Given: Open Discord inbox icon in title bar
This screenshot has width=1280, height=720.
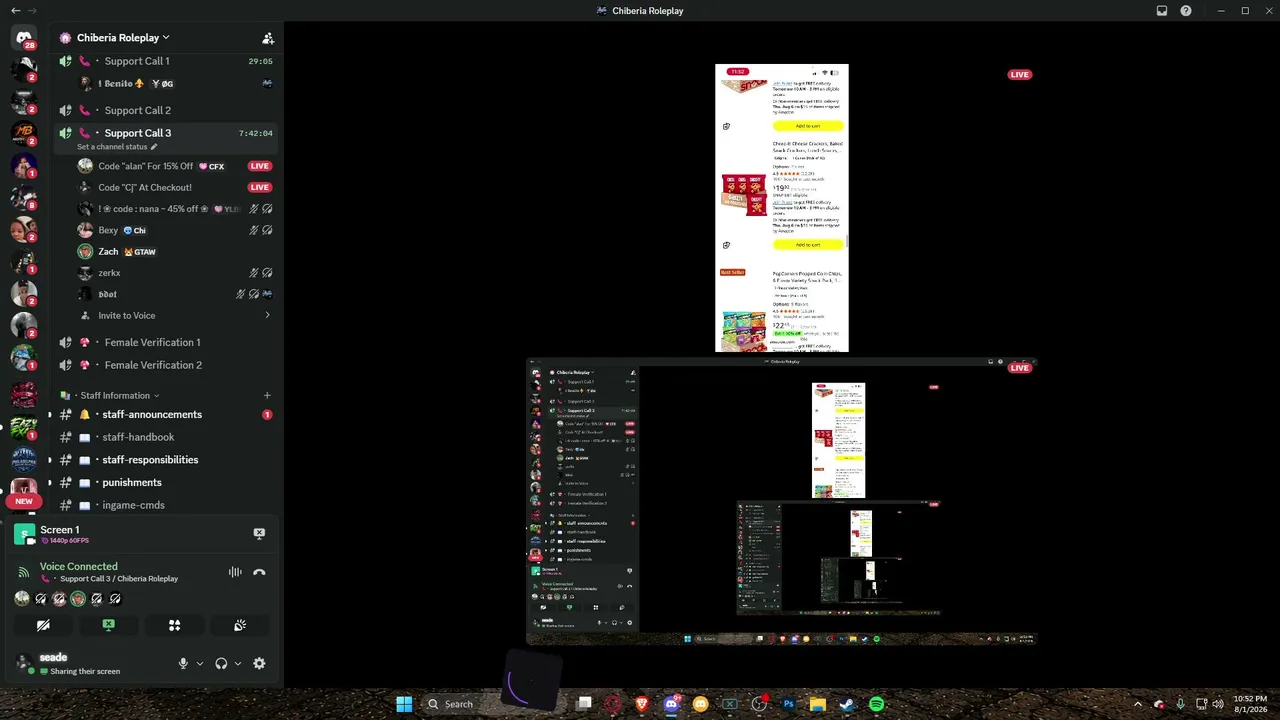Looking at the screenshot, I should point(1162,11).
